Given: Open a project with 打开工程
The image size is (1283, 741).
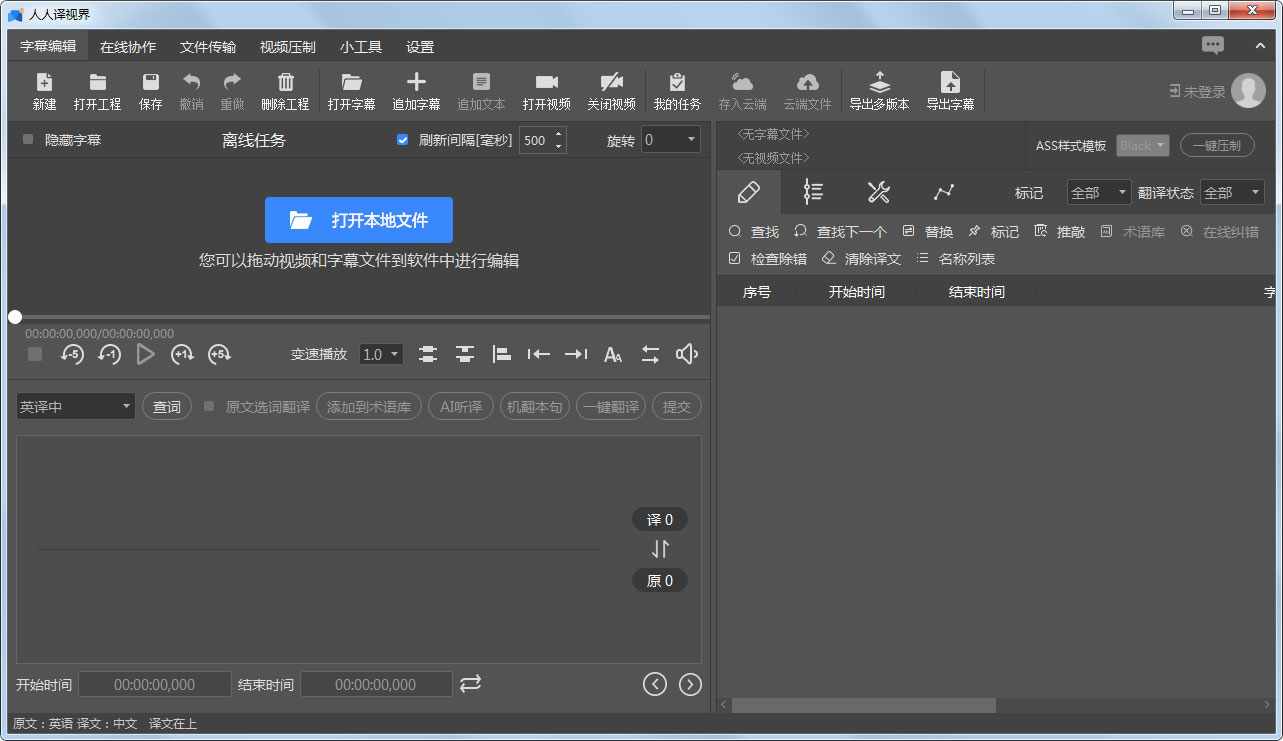Looking at the screenshot, I should 97,91.
